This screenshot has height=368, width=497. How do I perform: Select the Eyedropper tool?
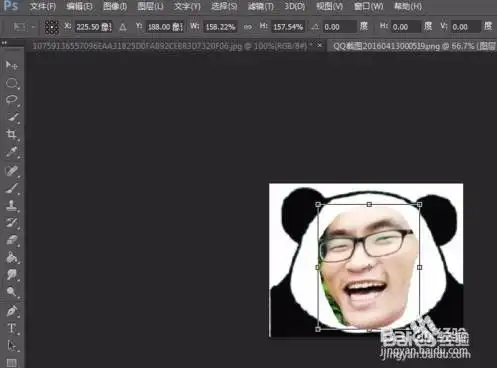(12, 152)
